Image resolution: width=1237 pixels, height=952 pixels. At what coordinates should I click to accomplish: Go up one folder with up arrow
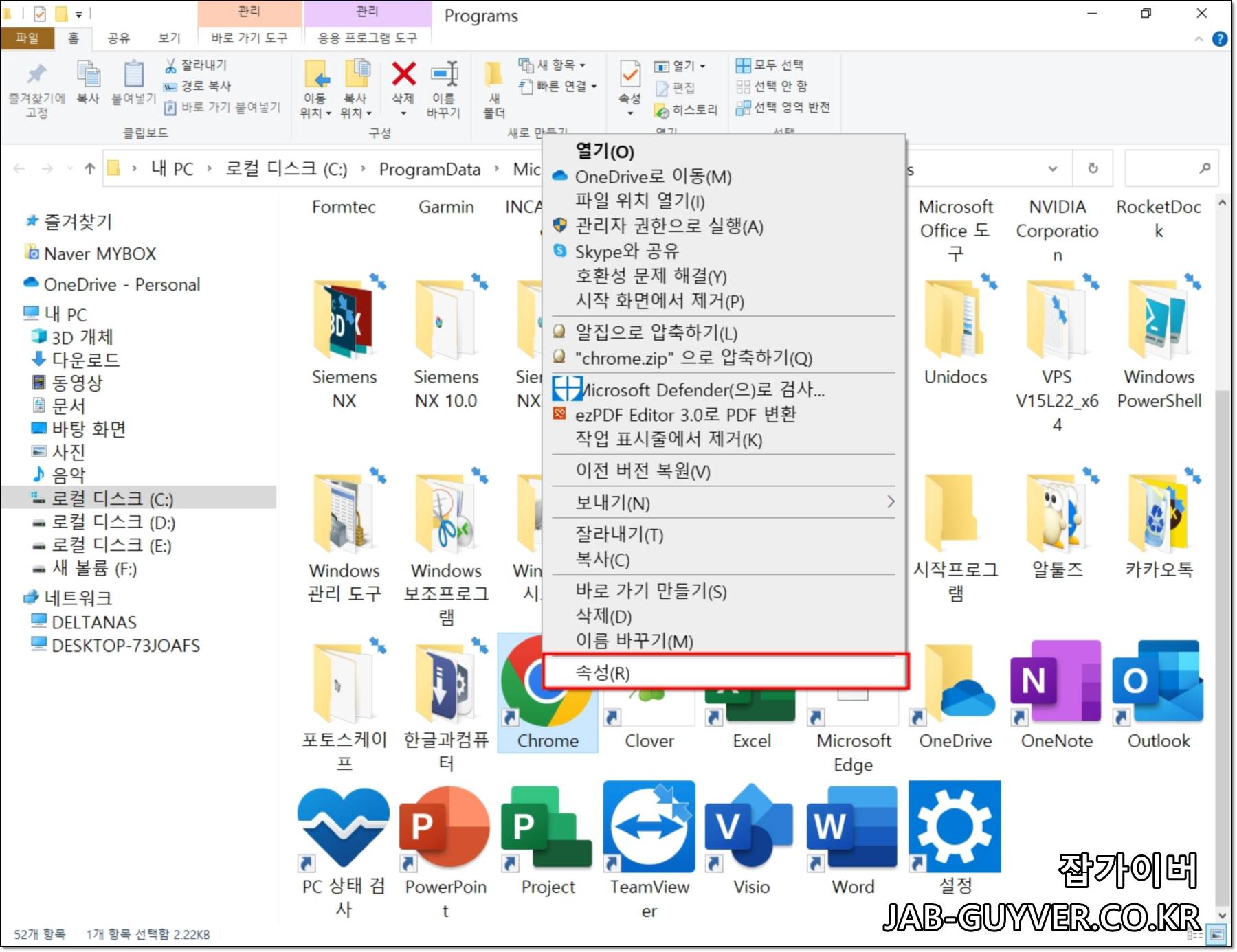[x=89, y=168]
